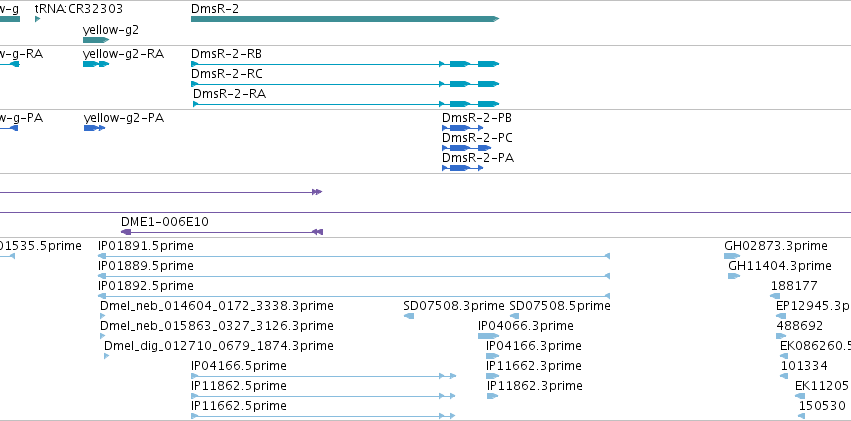Click the DME1-006E10 feature label
The width and height of the screenshot is (851, 421).
[164, 222]
